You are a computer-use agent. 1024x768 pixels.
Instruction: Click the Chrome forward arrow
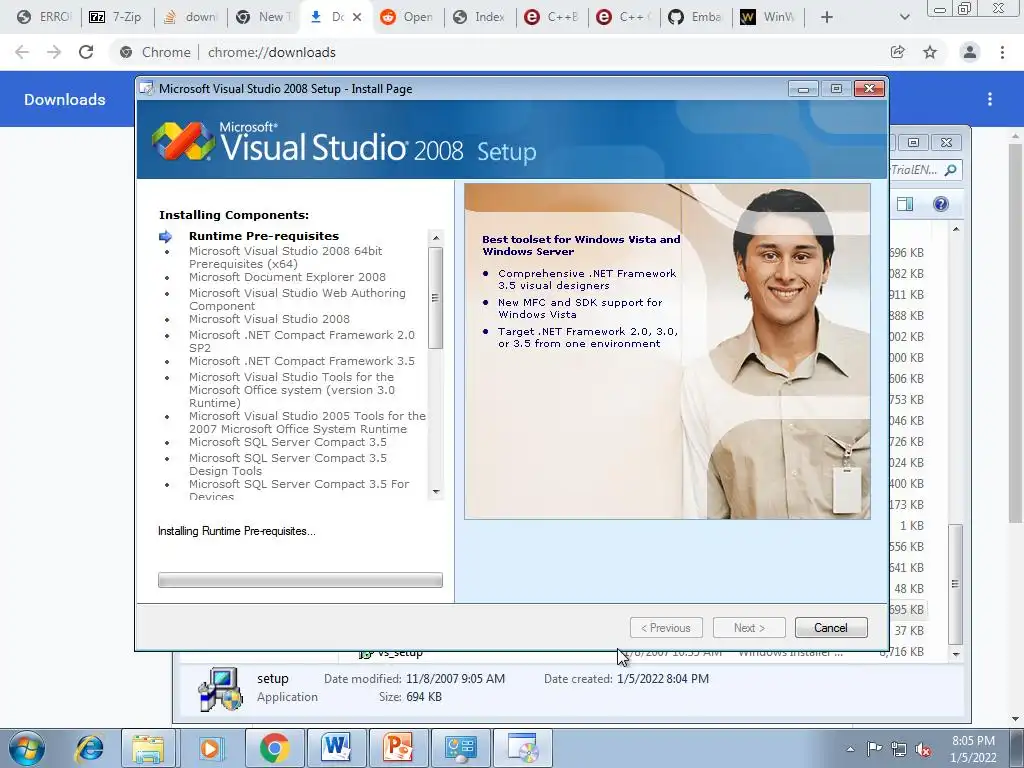(54, 52)
